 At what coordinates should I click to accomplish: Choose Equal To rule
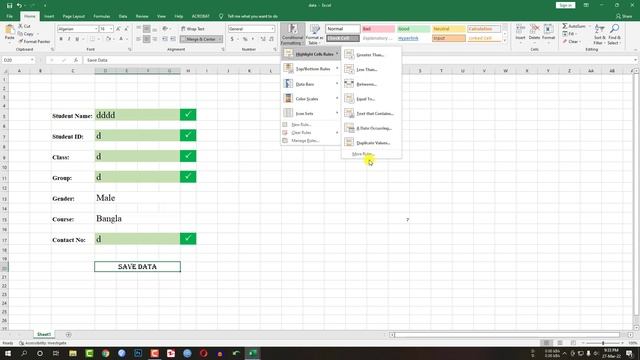pyautogui.click(x=371, y=99)
